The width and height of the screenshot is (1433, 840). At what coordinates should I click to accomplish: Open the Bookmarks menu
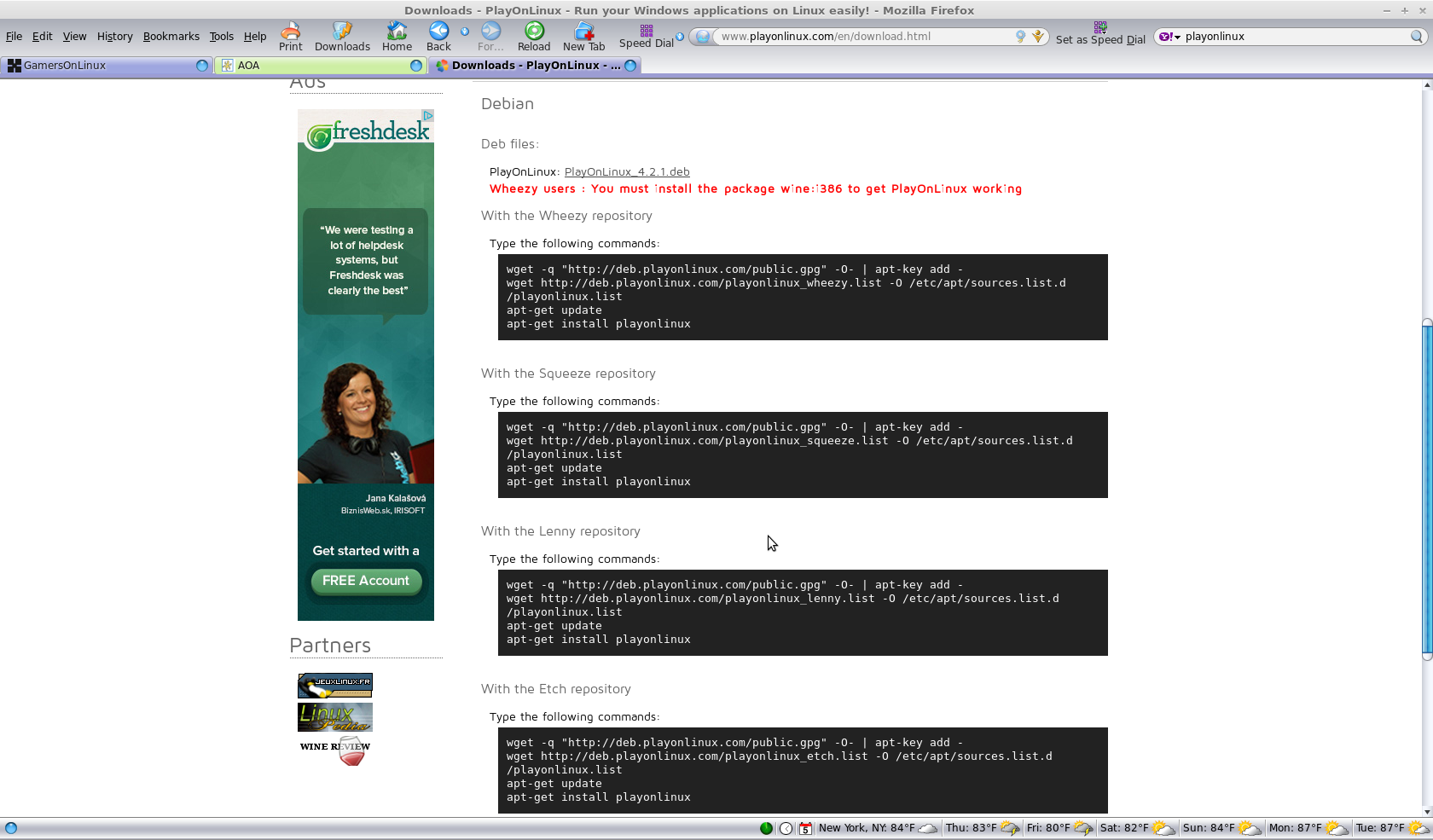pos(171,37)
